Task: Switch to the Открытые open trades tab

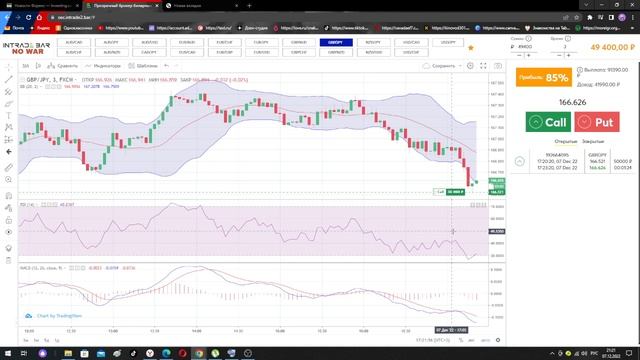Action: (566, 141)
